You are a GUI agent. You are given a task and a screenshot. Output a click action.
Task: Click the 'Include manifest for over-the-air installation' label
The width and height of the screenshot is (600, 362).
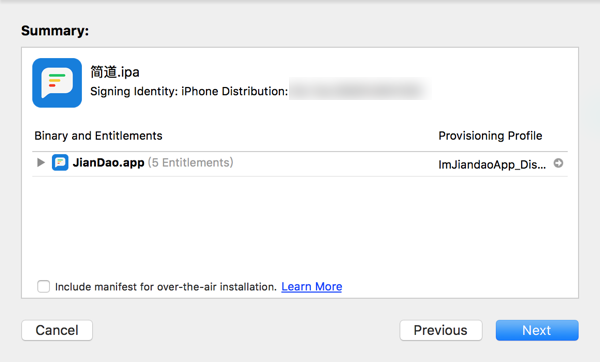click(x=166, y=287)
